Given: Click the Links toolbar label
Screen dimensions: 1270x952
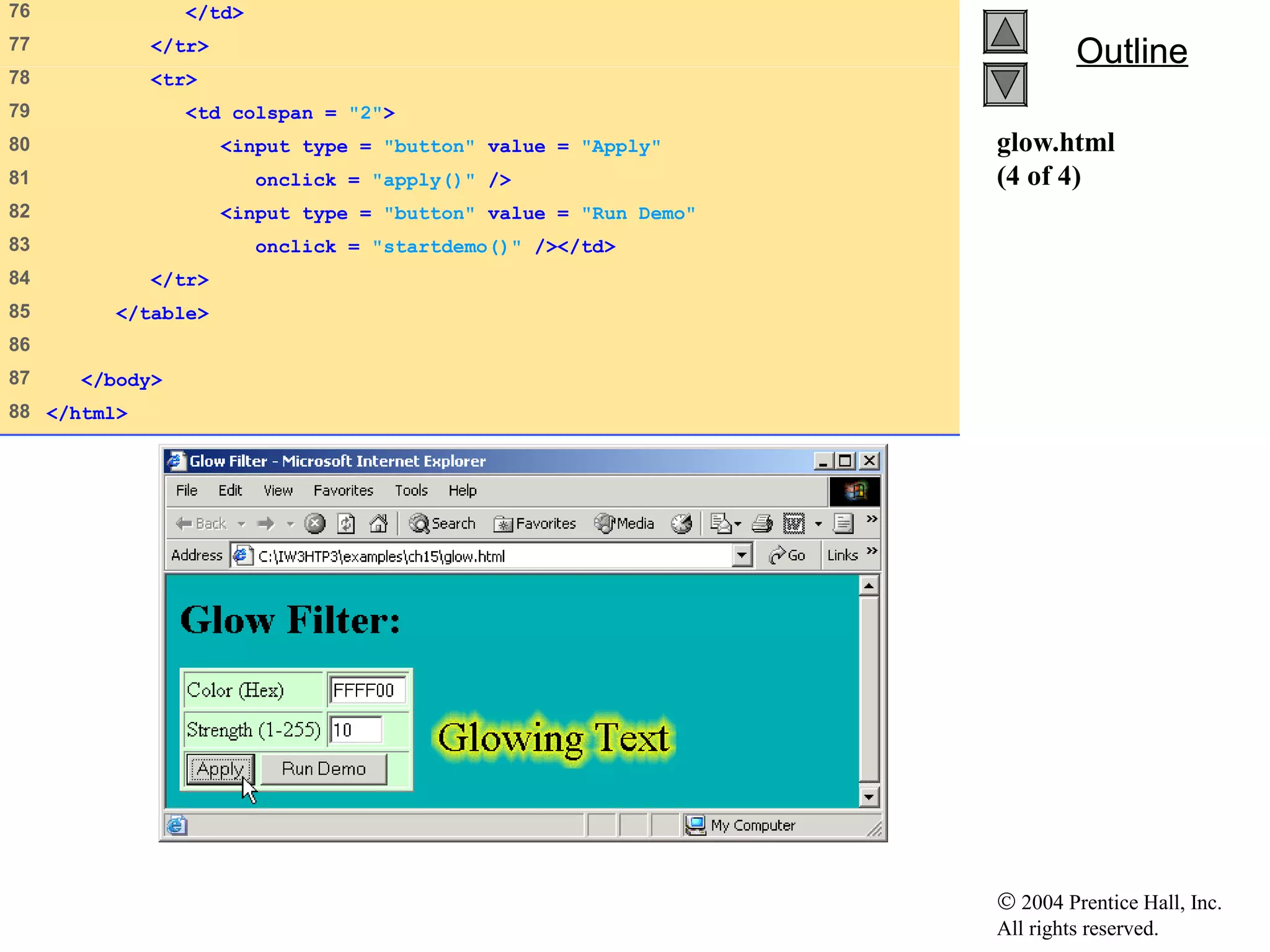Looking at the screenshot, I should pyautogui.click(x=843, y=555).
